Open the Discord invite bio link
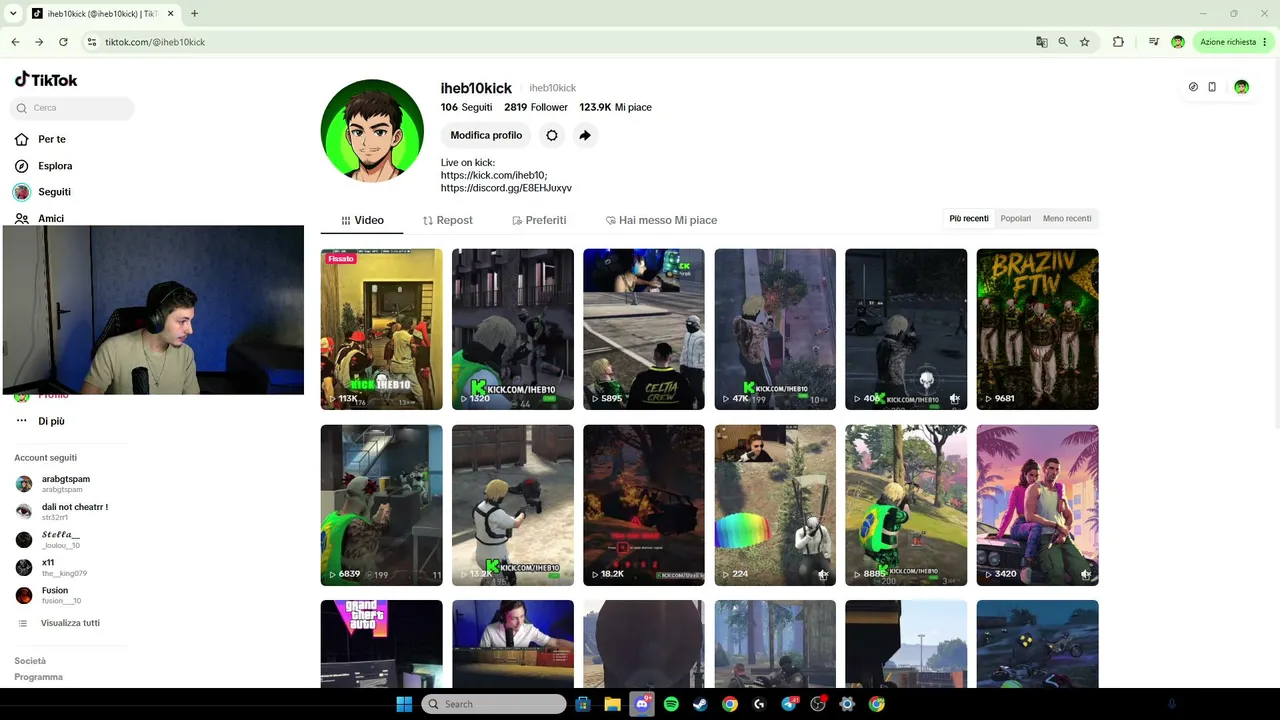The height and width of the screenshot is (720, 1280). [x=506, y=188]
